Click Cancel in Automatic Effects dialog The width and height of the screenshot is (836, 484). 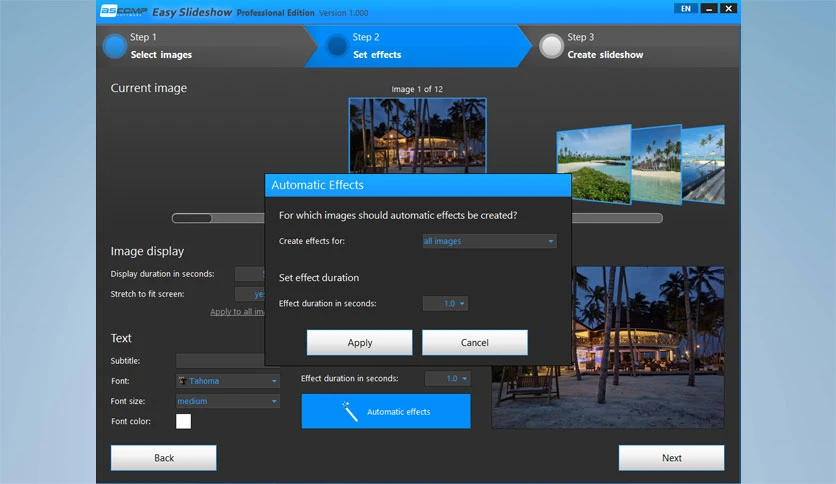pyautogui.click(x=475, y=342)
